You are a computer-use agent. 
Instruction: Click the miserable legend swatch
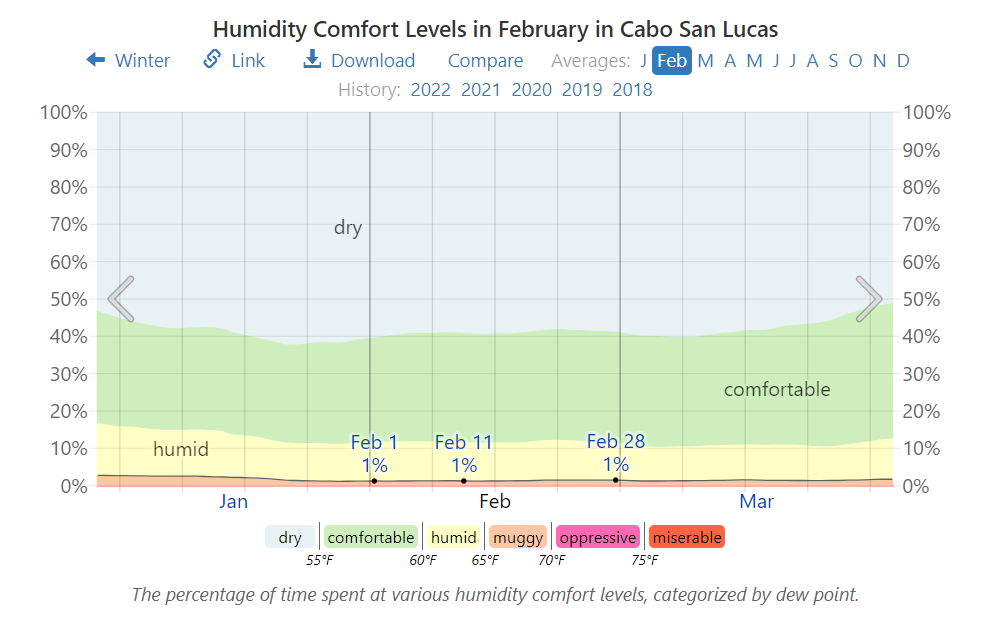pyautogui.click(x=686, y=537)
